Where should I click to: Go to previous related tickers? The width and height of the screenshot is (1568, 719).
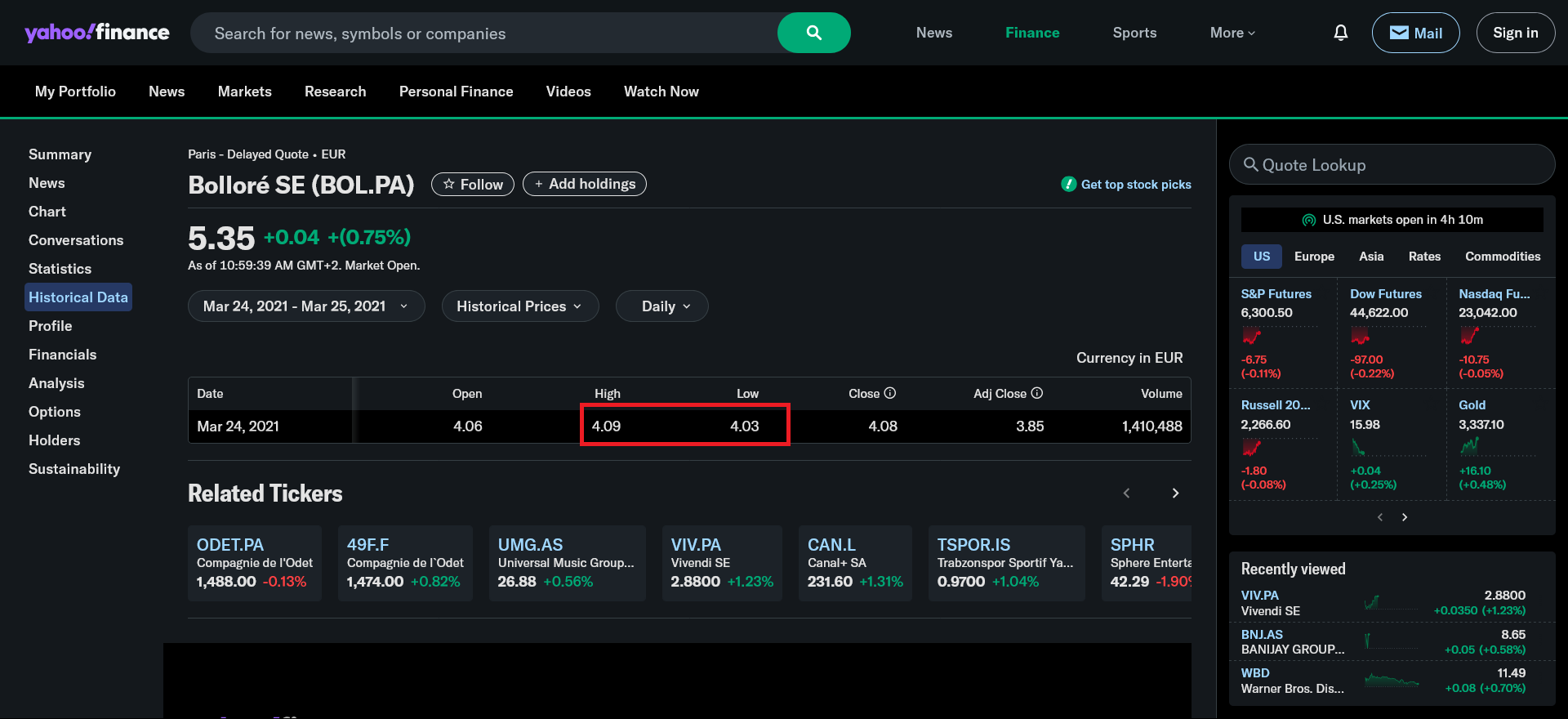[x=1127, y=493]
